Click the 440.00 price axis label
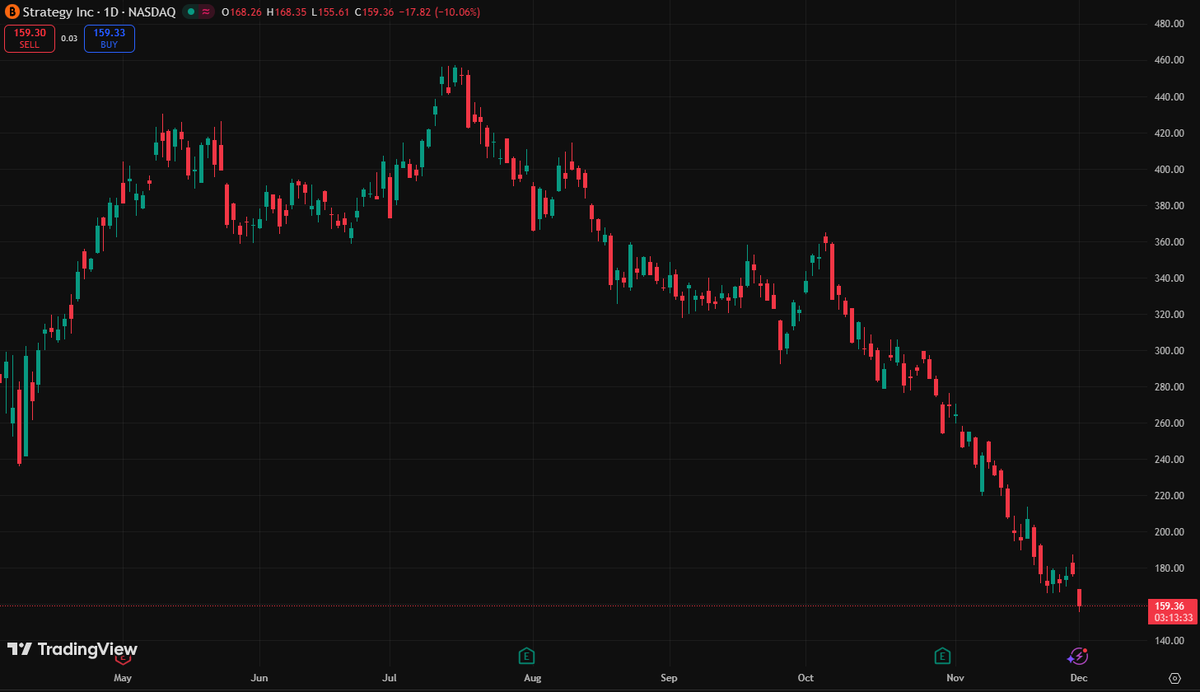The image size is (1200, 692). pyautogui.click(x=1169, y=97)
